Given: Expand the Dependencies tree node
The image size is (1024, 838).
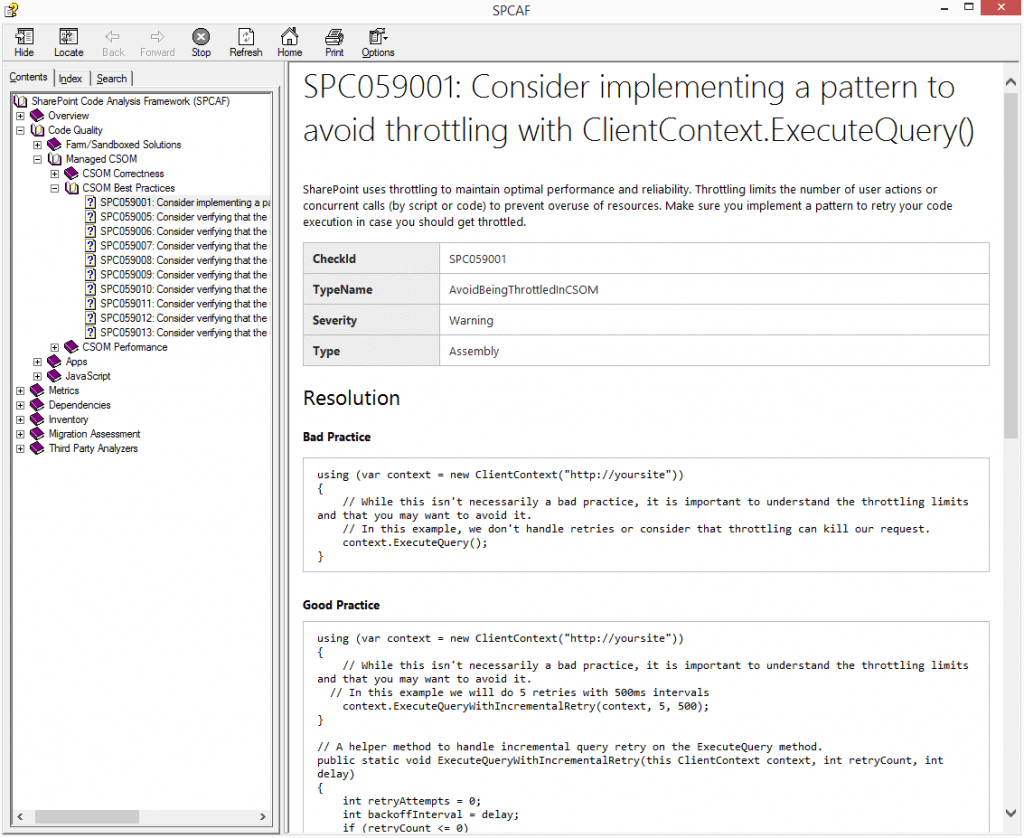Looking at the screenshot, I should coord(20,404).
